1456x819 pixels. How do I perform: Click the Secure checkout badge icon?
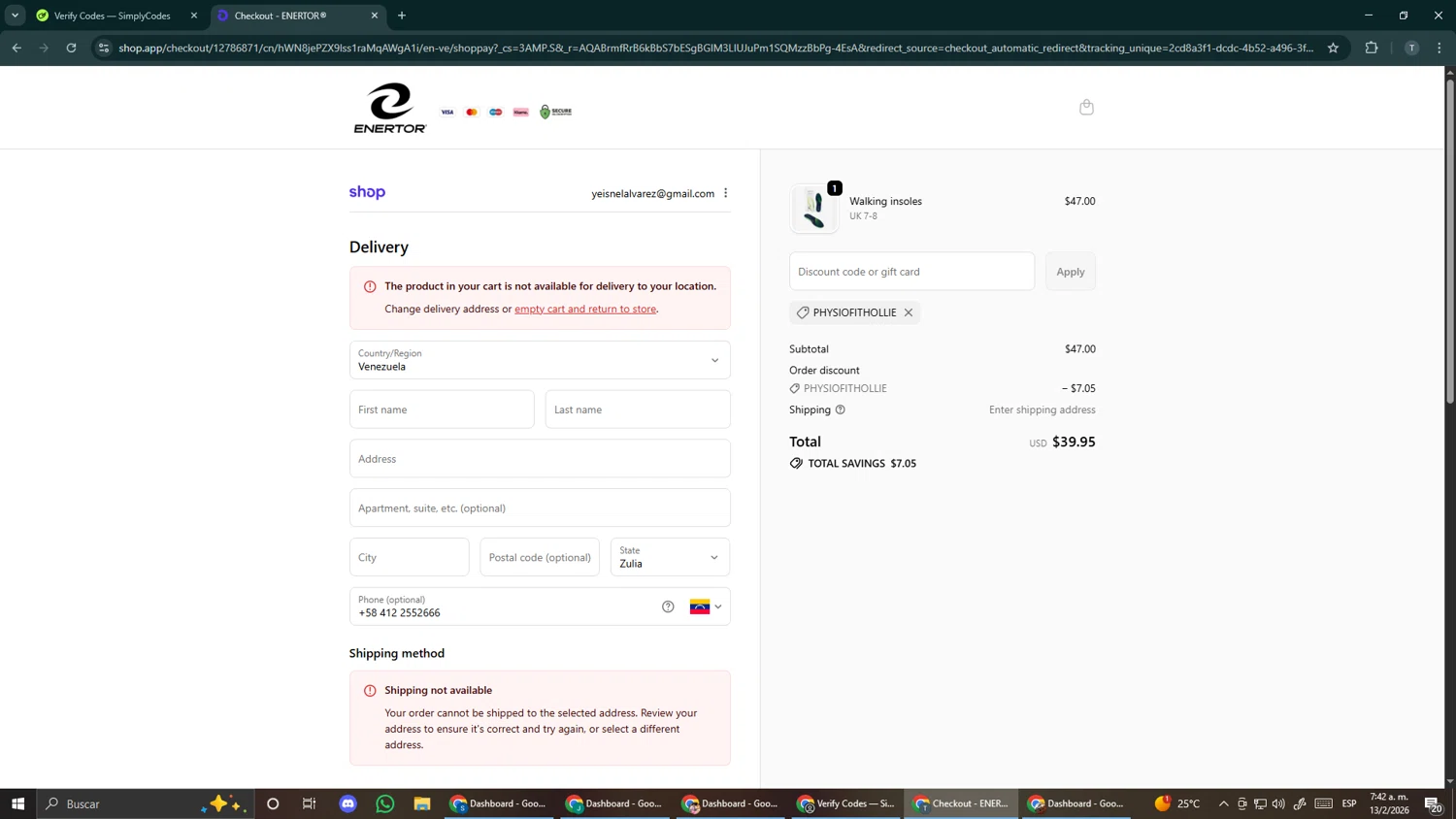pos(555,112)
